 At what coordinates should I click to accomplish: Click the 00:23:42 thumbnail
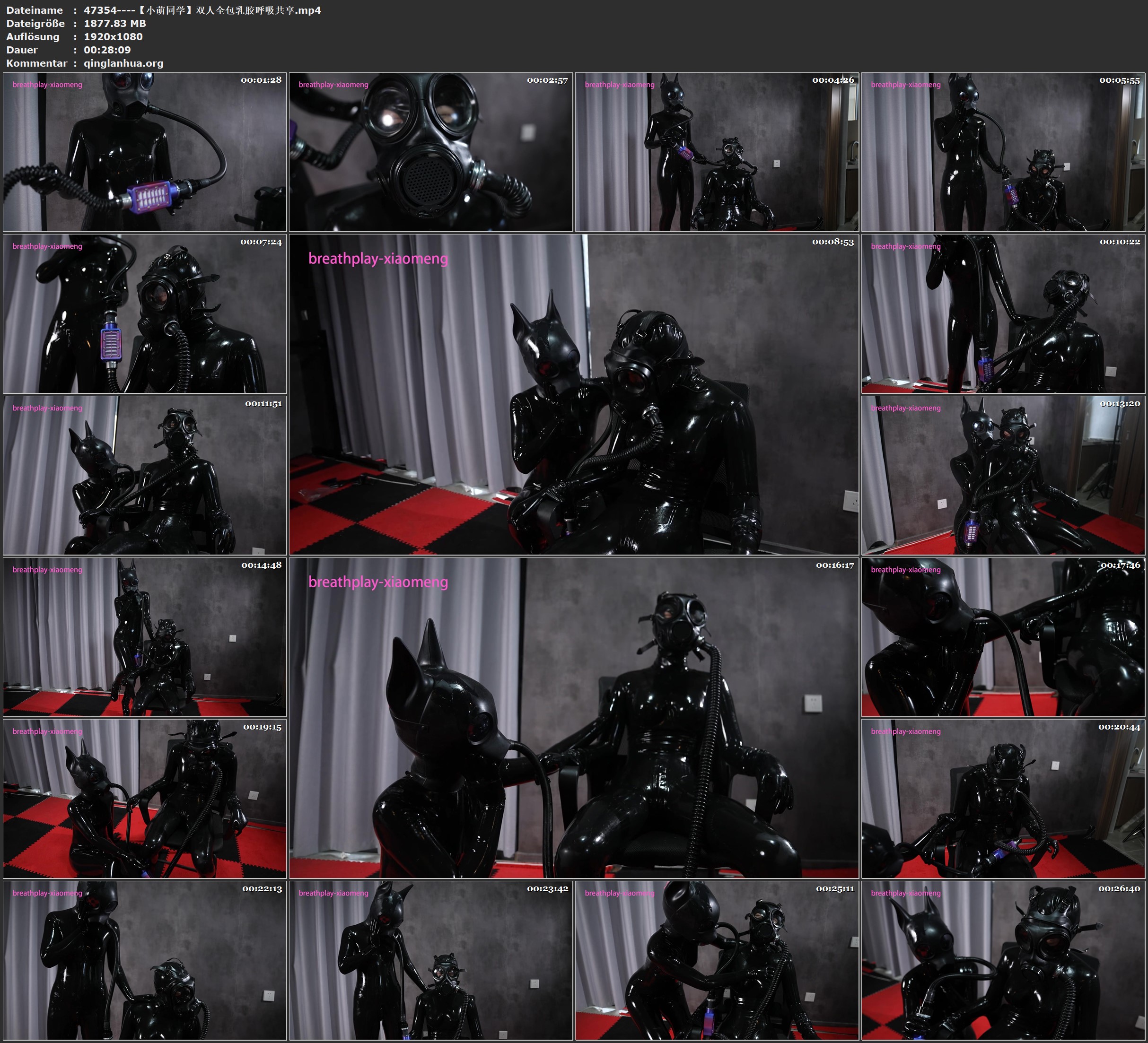[431, 960]
